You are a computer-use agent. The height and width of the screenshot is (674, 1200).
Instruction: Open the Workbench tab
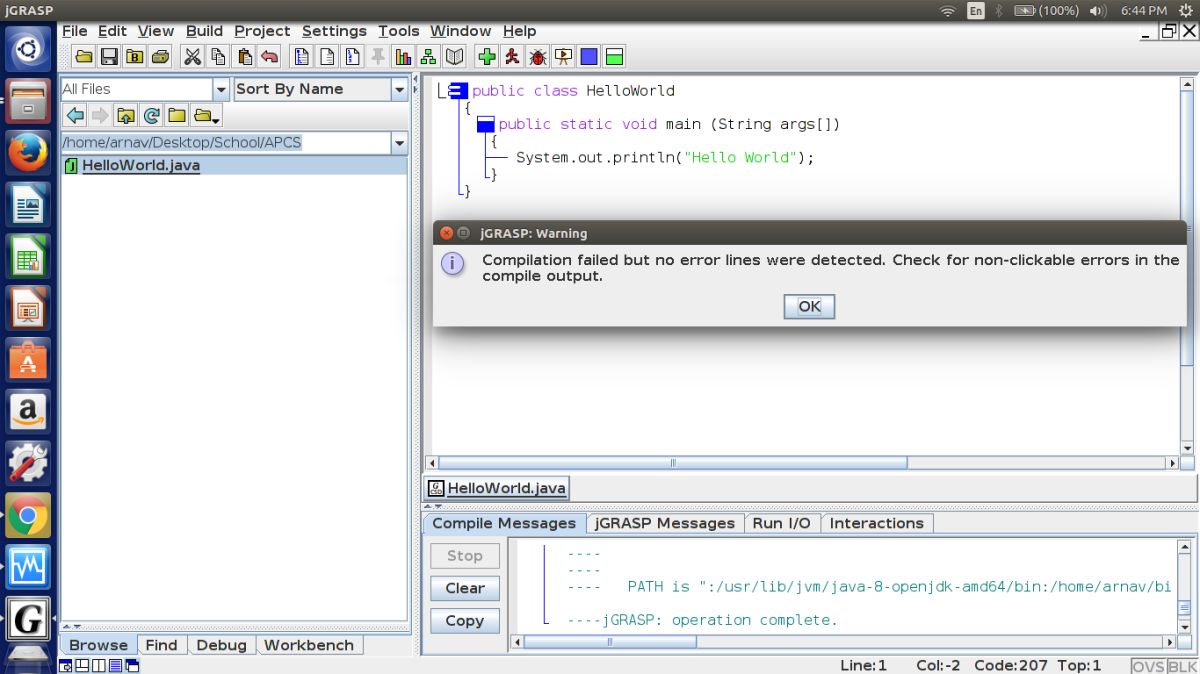(x=309, y=645)
